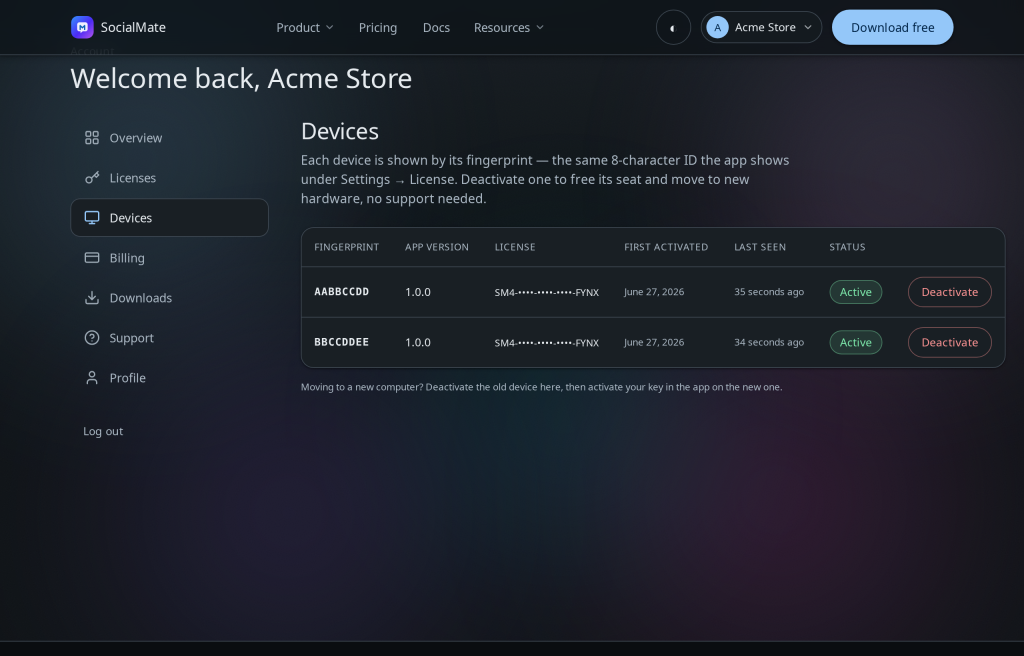
Task: Click the 'Moving to a new computer?' note
Action: coord(541,387)
